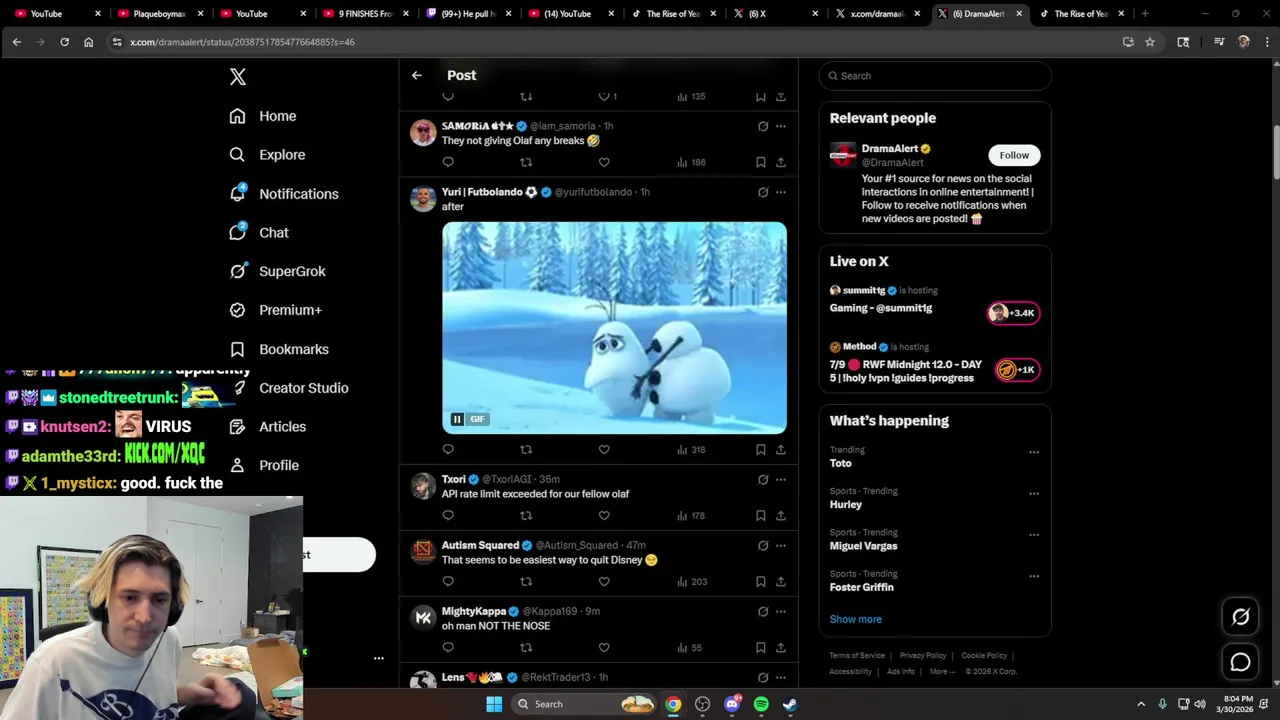Reply to SAMORIA's post
The width and height of the screenshot is (1280, 720).
[x=448, y=162]
